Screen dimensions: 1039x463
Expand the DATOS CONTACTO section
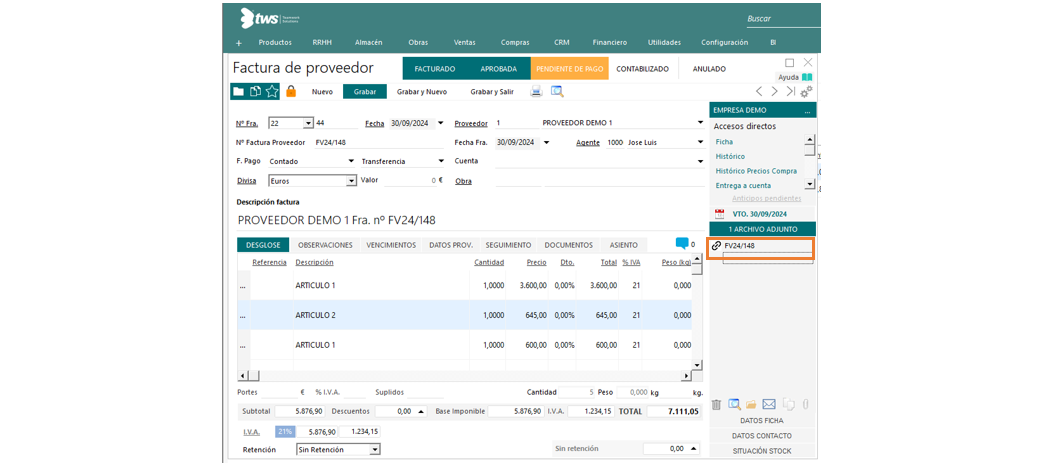[x=761, y=436]
